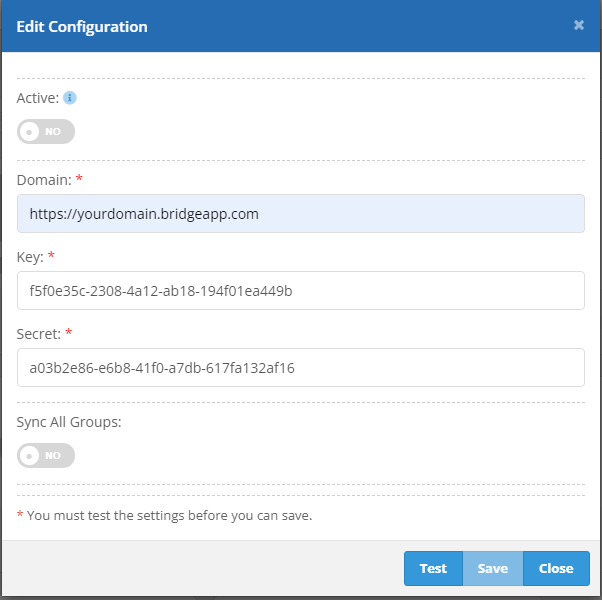This screenshot has height=600, width=602.
Task: Click the Secret field label
Action: (x=40, y=333)
